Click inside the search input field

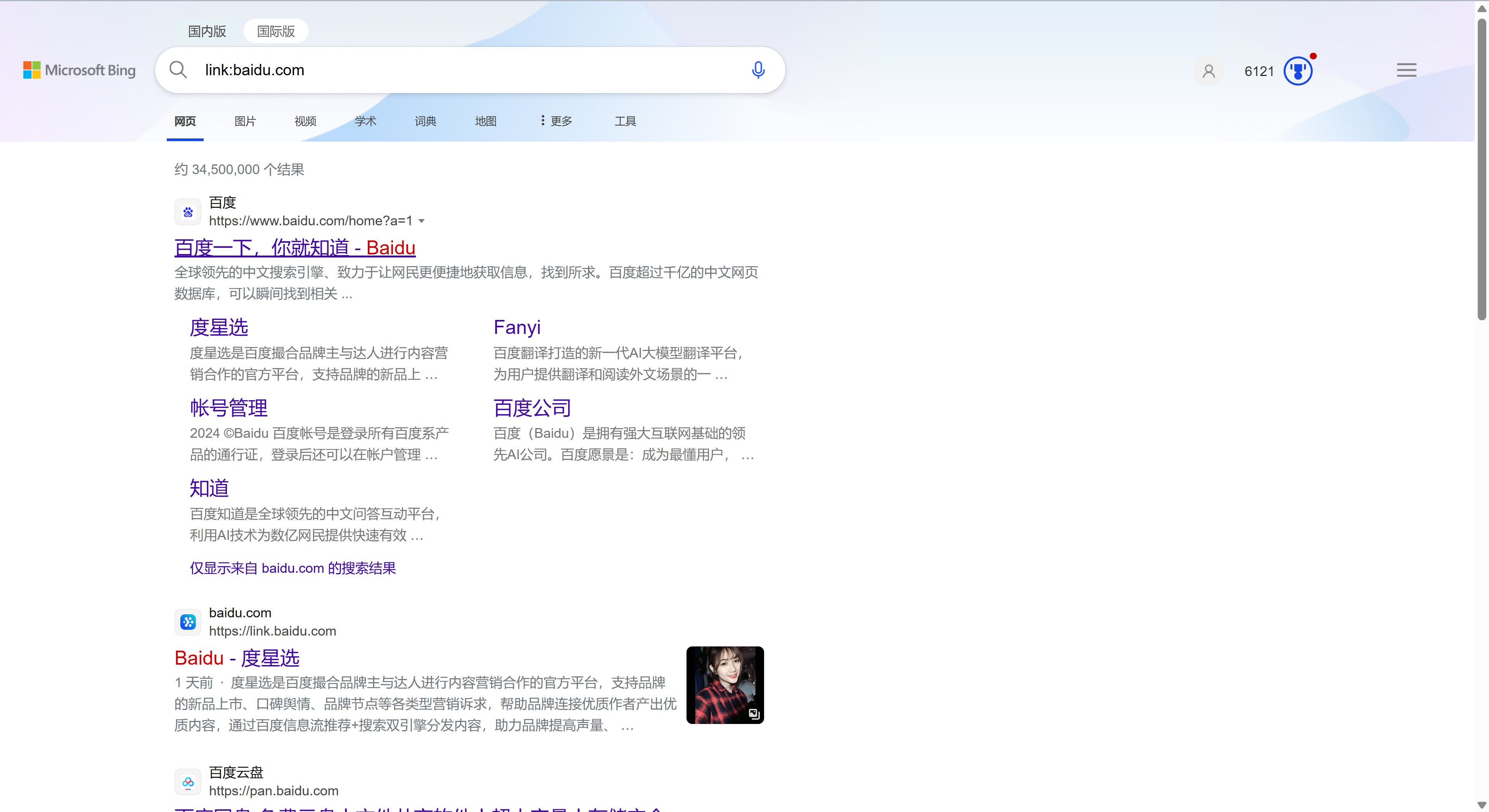405,70
